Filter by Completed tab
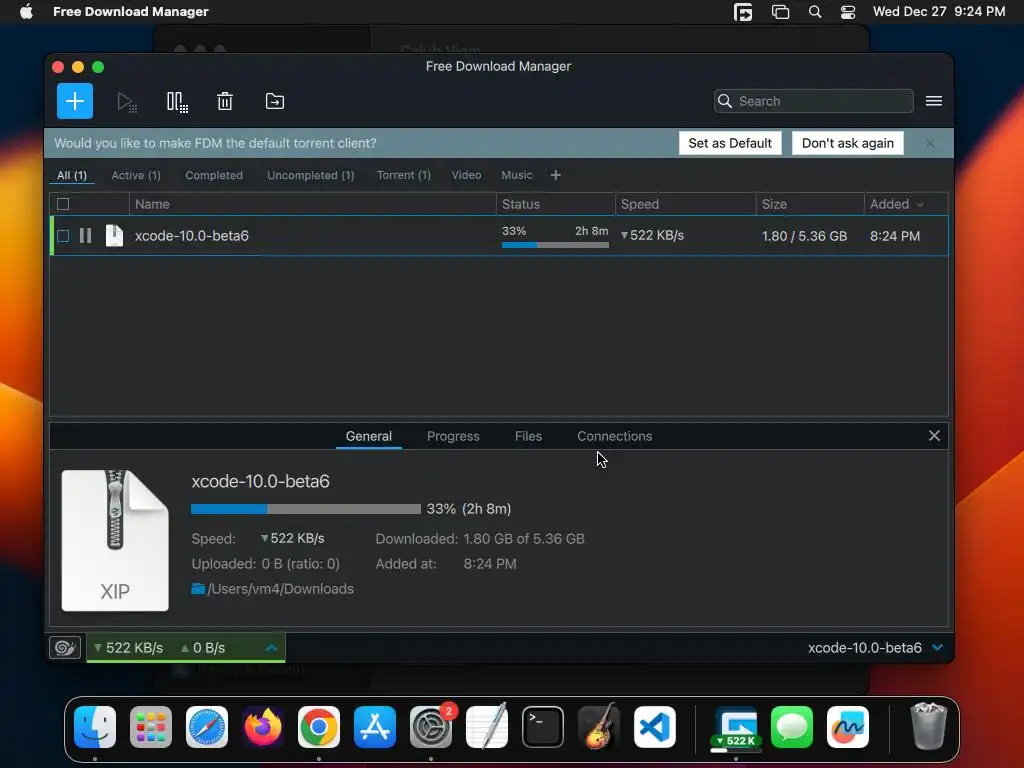This screenshot has height=768, width=1024. click(214, 175)
